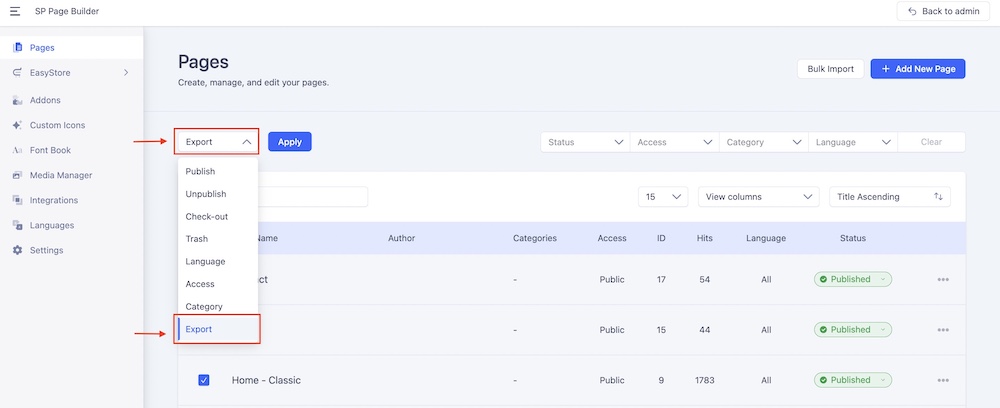1000x408 pixels.
Task: Open the Status filter dropdown
Action: pos(585,142)
